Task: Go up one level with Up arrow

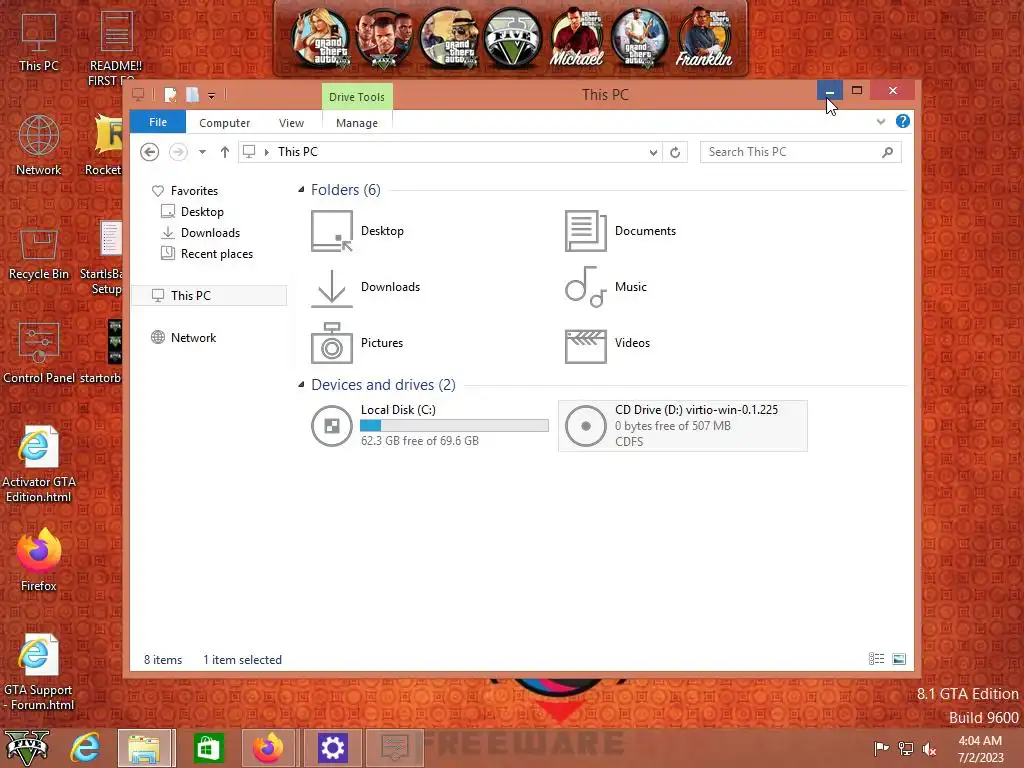Action: pyautogui.click(x=225, y=152)
